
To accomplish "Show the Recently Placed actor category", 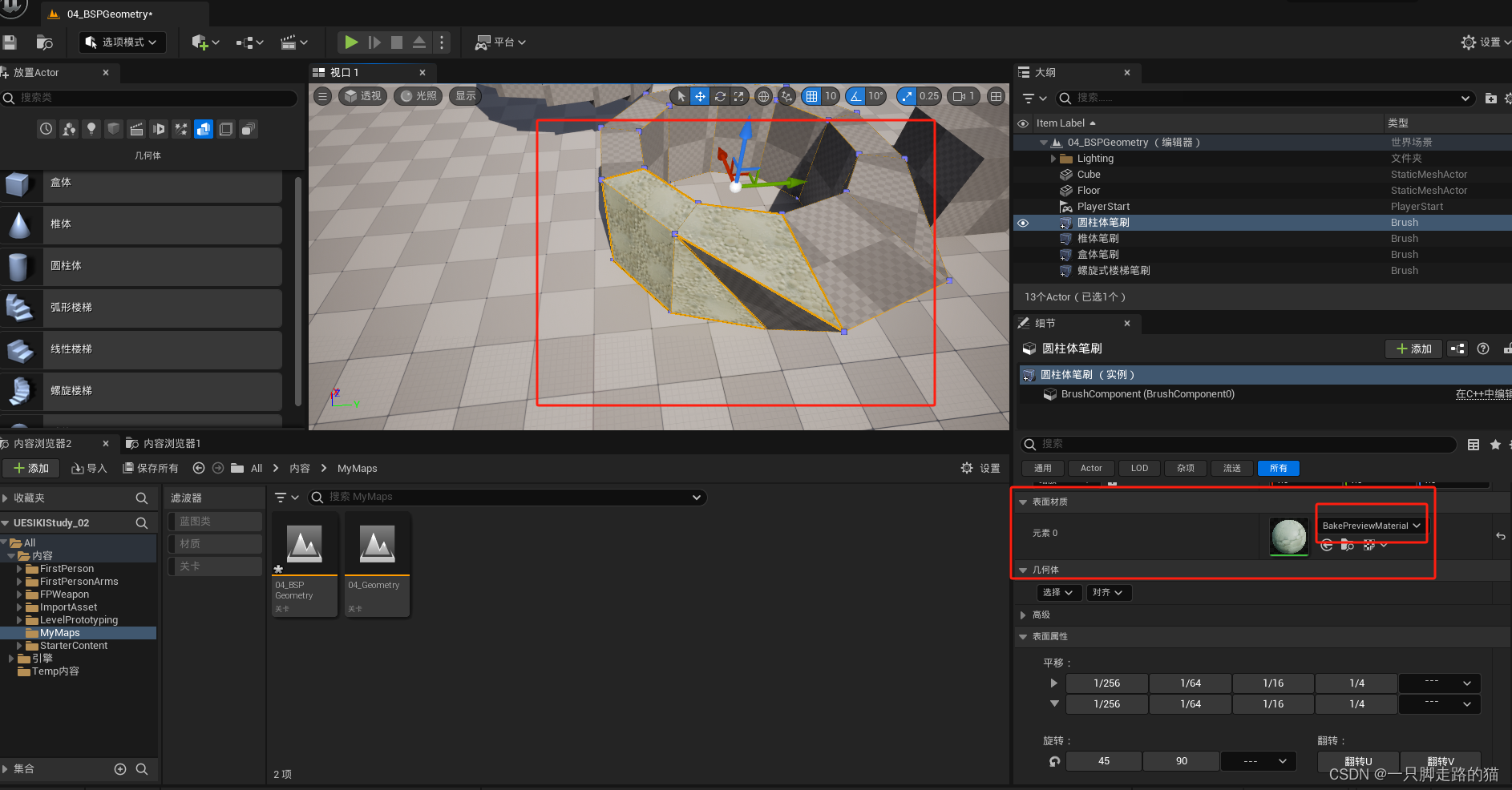I will point(46,129).
